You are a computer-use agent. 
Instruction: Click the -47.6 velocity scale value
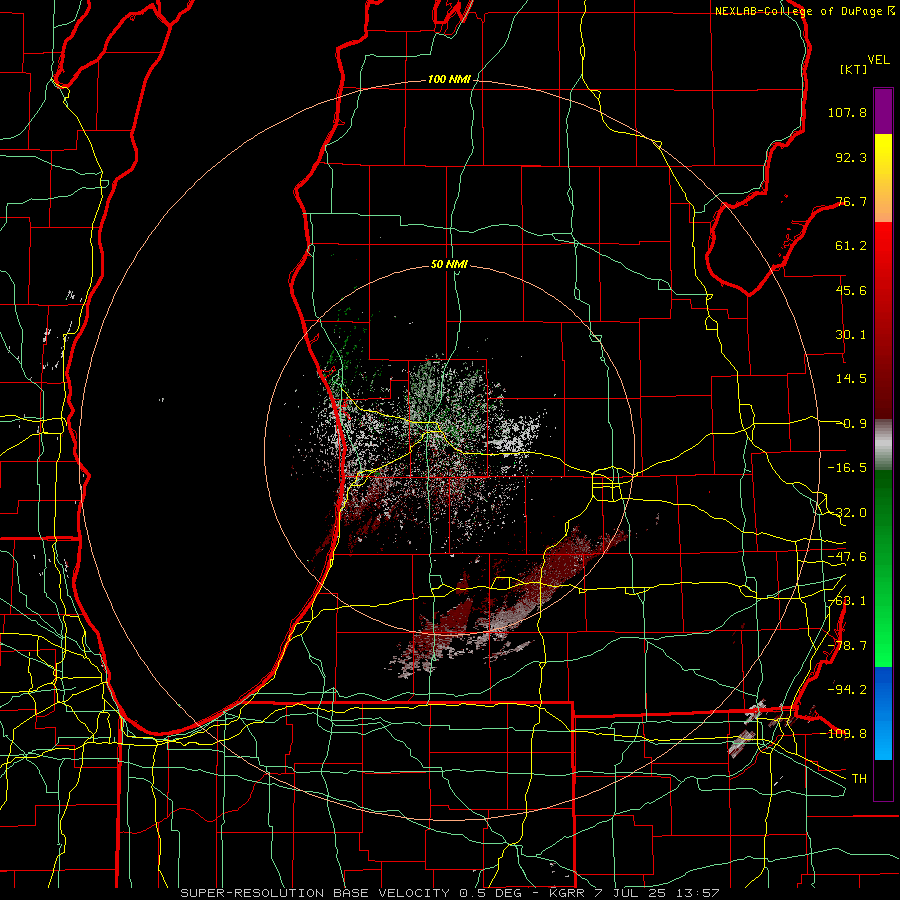847,557
